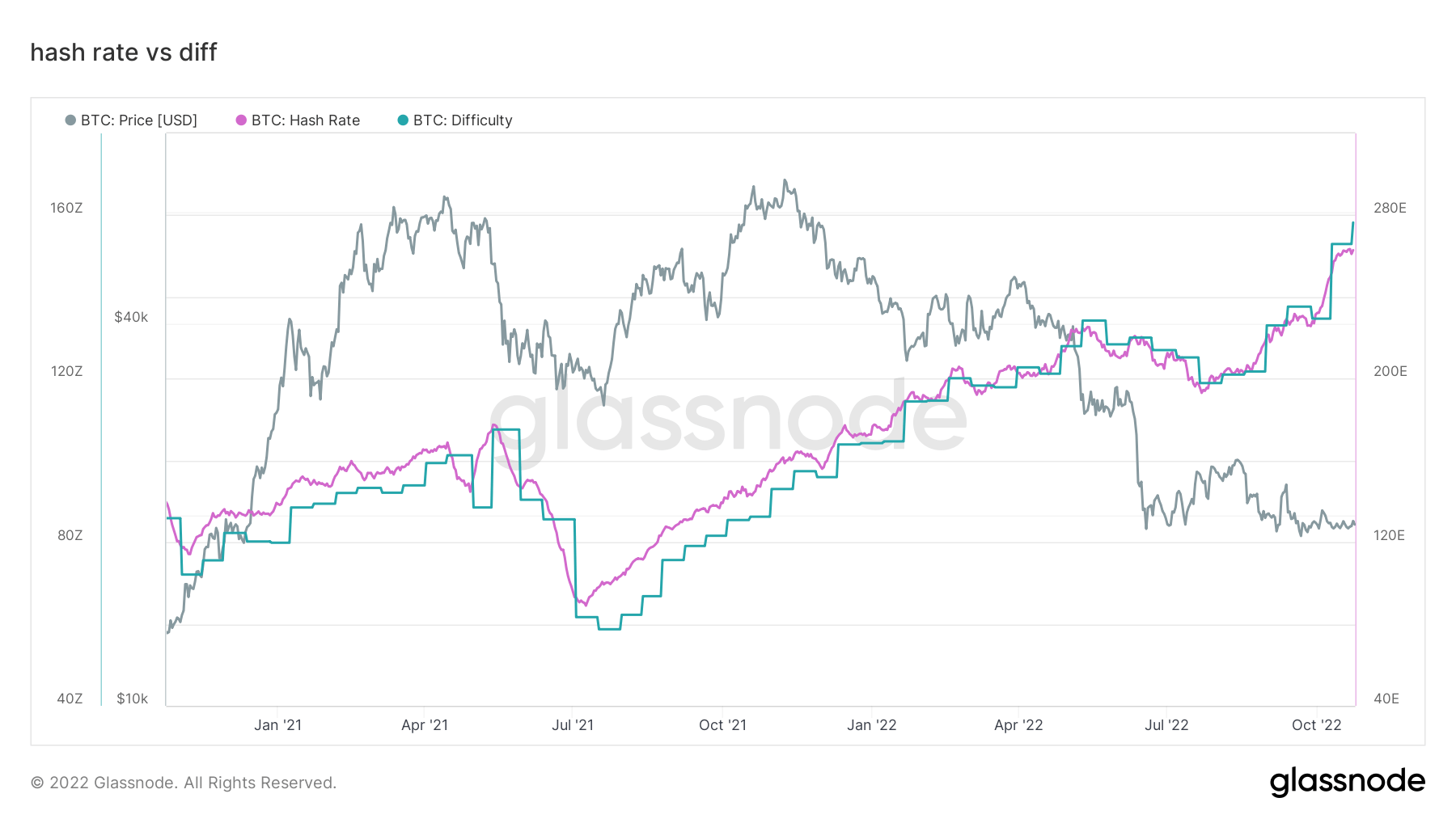Toggle the "BTC: Price [USD]" legend label

pyautogui.click(x=139, y=120)
